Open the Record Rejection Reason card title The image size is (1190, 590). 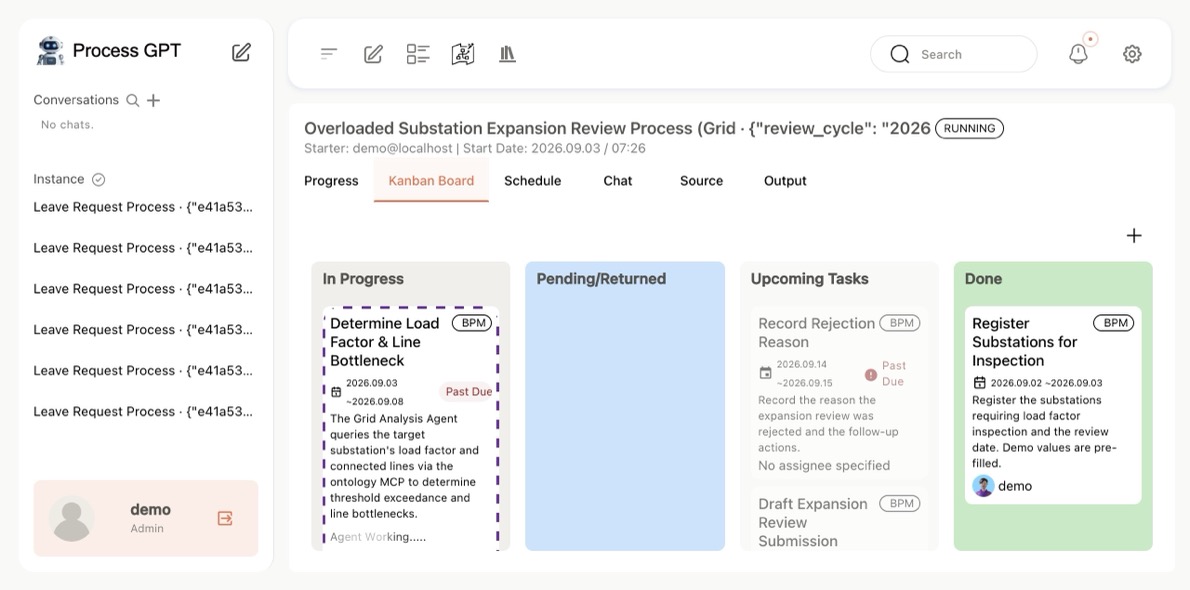pos(816,333)
